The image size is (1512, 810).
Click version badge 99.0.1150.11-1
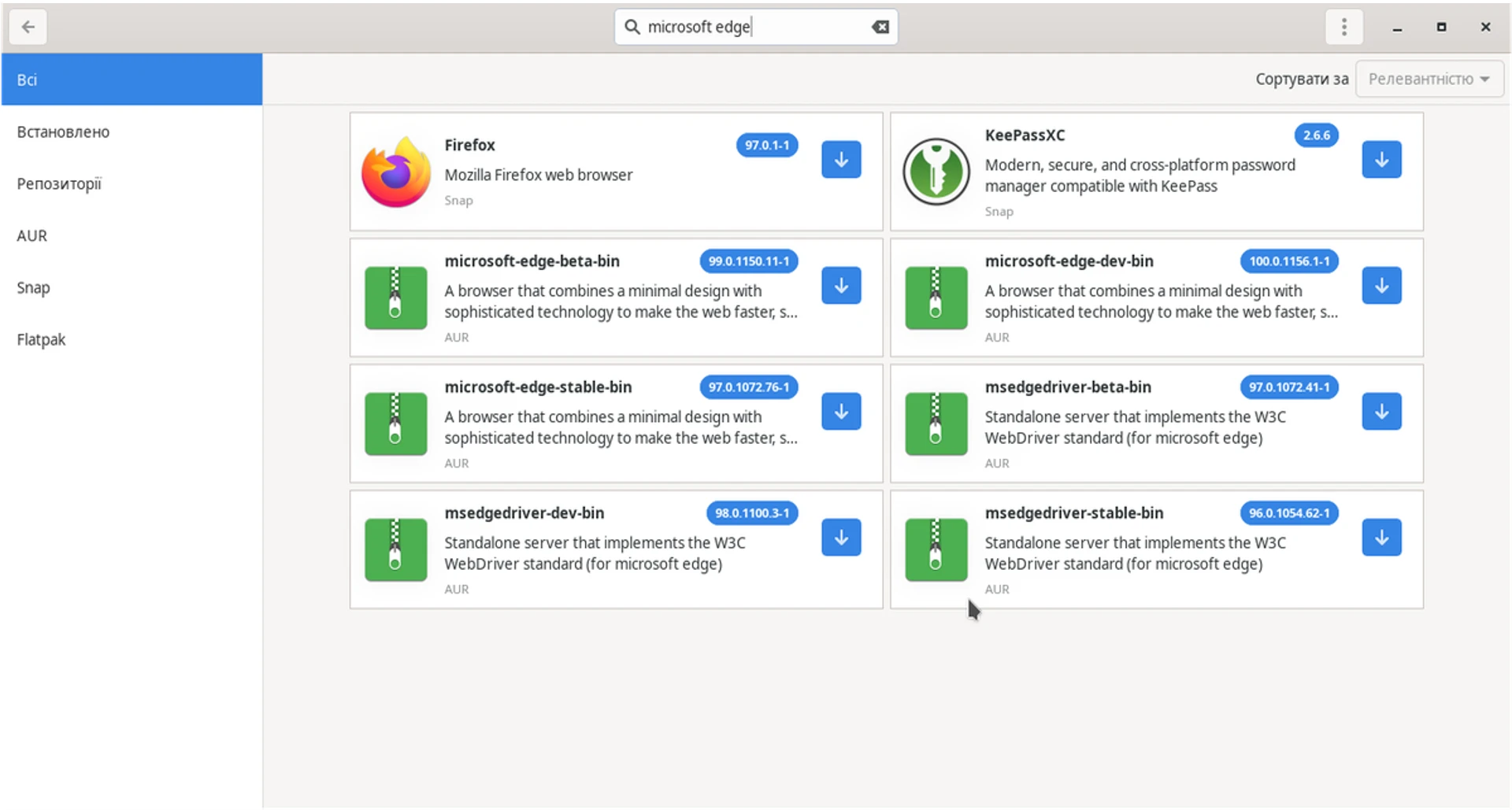pyautogui.click(x=749, y=261)
